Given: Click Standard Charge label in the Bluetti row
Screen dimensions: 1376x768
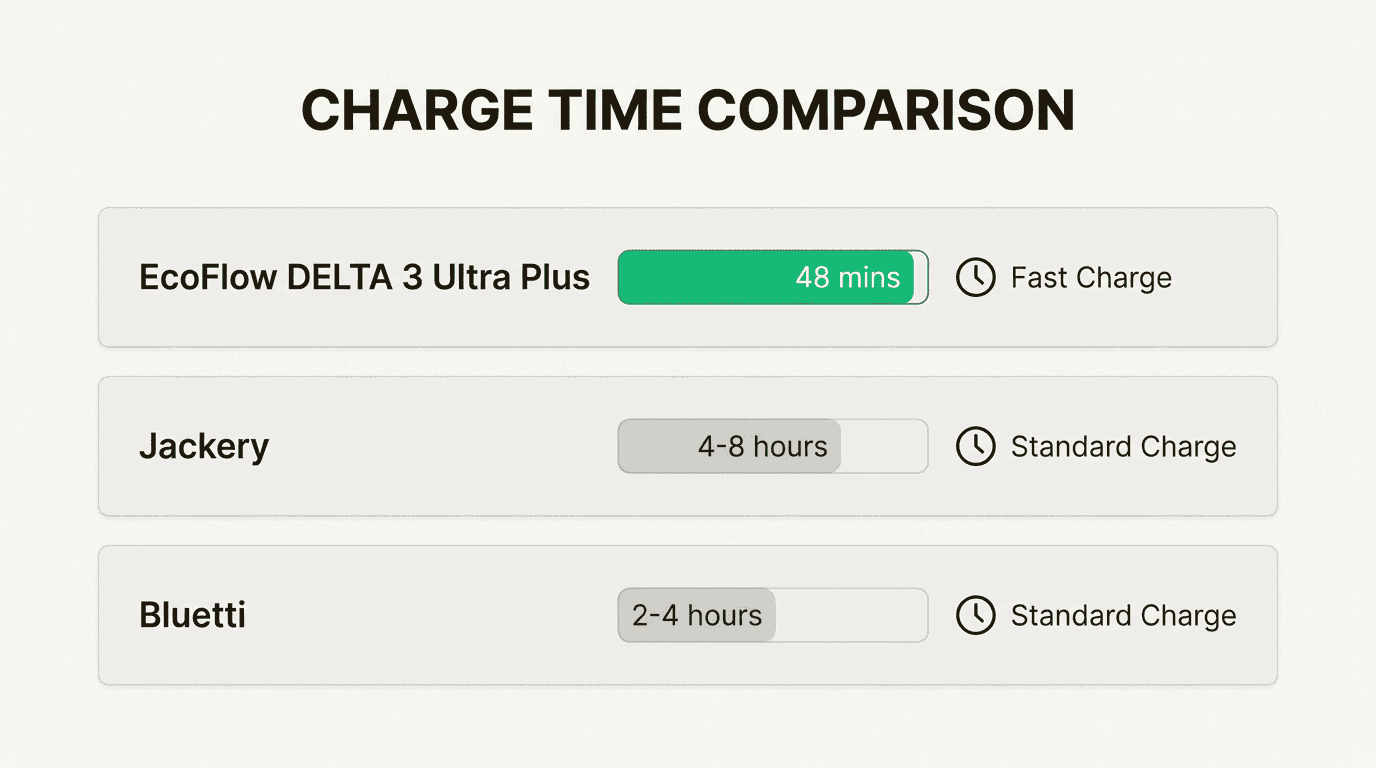Looking at the screenshot, I should (x=1123, y=615).
